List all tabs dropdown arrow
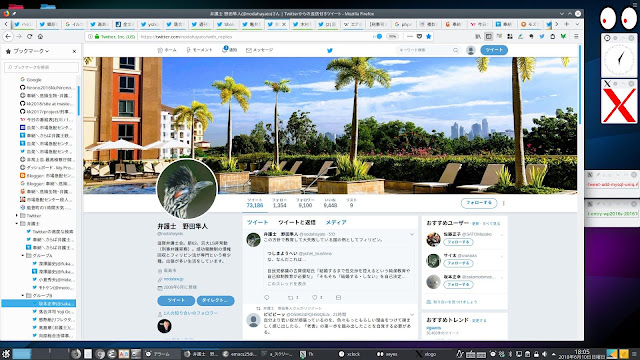Viewport: 640px width, 360px height. [x=577, y=24]
